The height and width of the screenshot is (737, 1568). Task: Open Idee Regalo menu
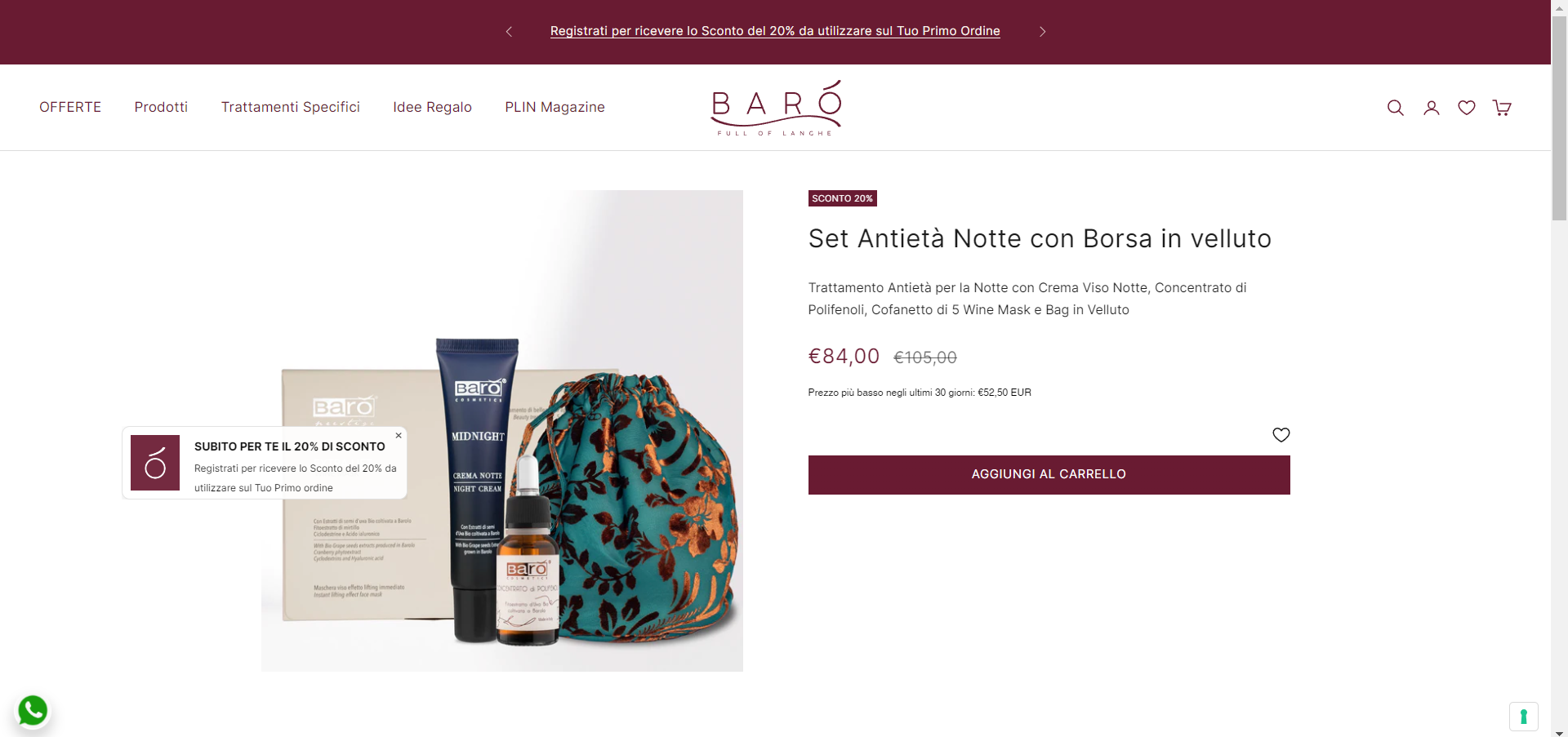(432, 107)
